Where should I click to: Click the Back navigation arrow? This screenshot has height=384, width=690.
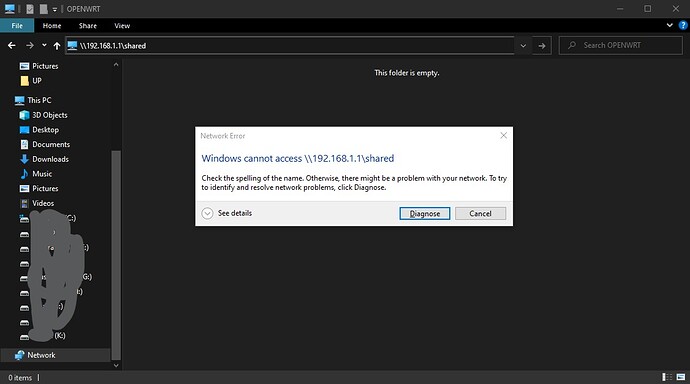12,45
